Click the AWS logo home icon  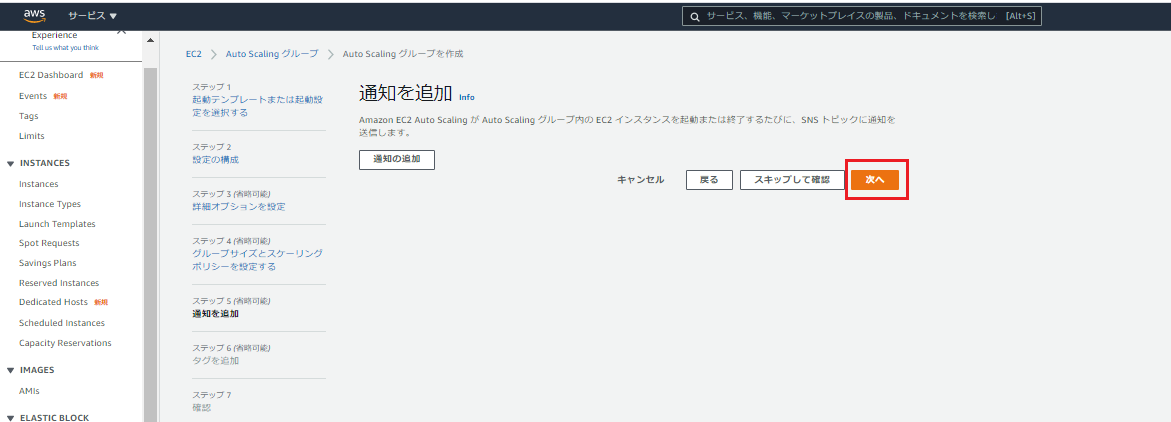click(34, 16)
